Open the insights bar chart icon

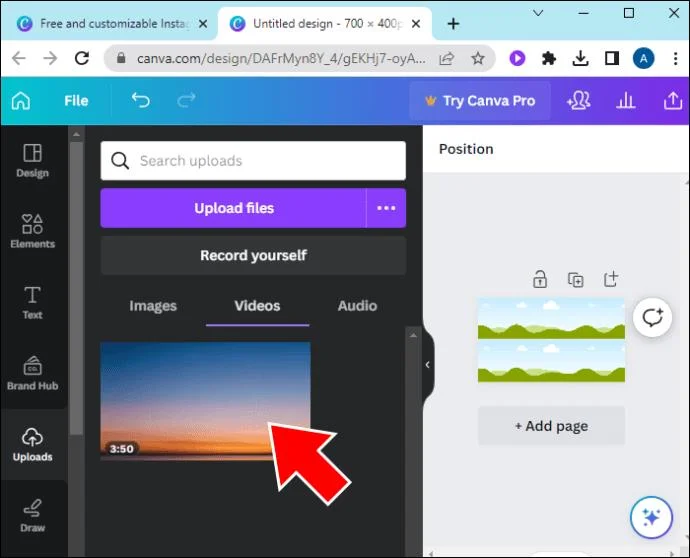pyautogui.click(x=625, y=101)
